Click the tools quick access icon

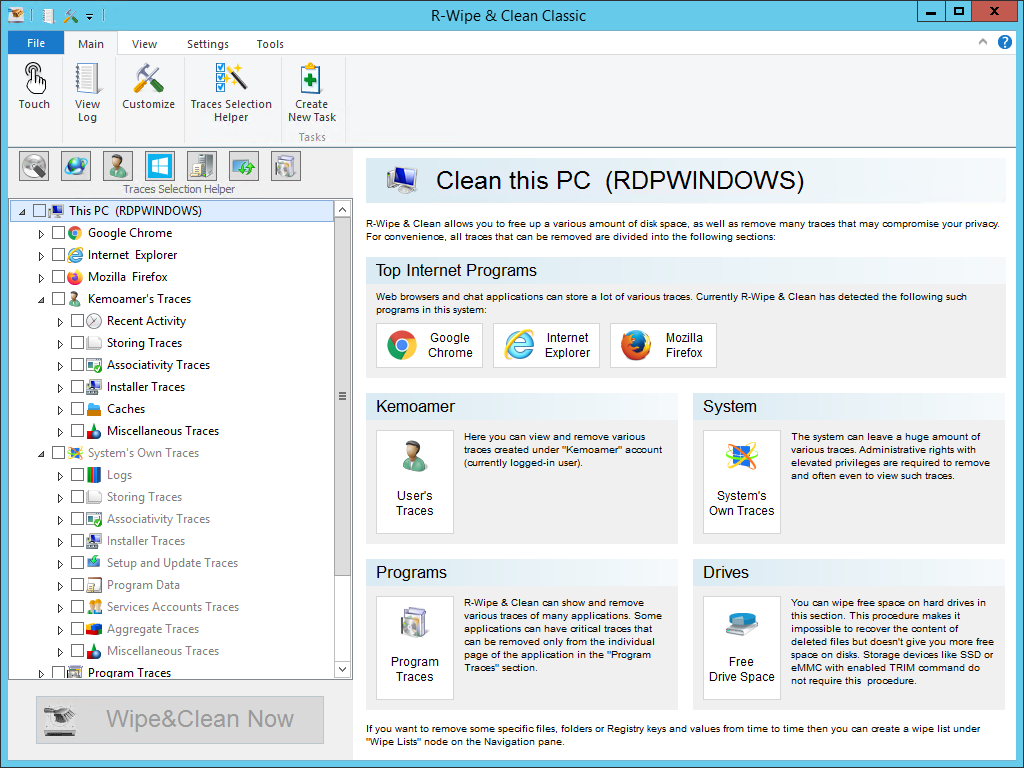pyautogui.click(x=71, y=15)
